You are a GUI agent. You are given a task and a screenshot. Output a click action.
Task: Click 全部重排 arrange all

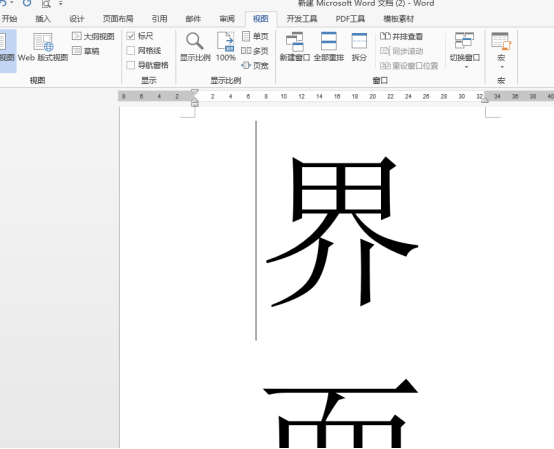(329, 47)
